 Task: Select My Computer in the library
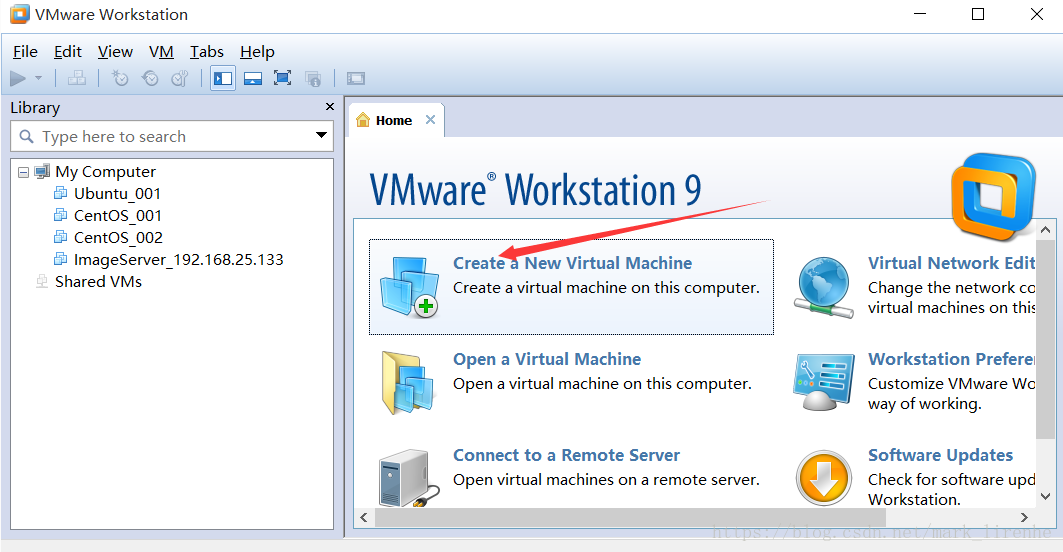pos(106,172)
